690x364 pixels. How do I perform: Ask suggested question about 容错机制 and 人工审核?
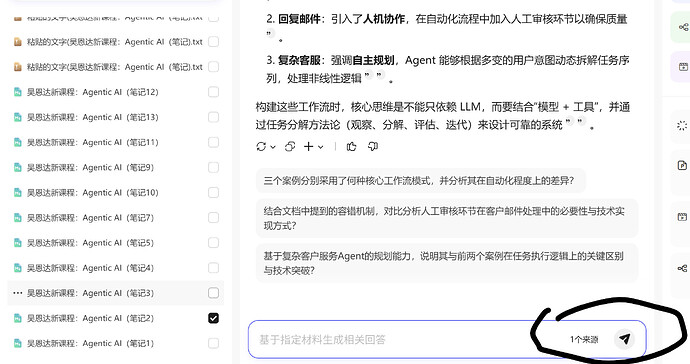447,218
